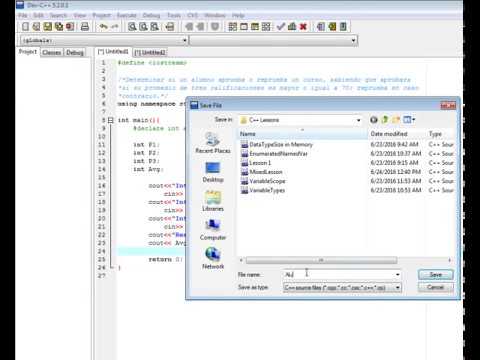Click the Save All toolbar icon

(x=59, y=27)
